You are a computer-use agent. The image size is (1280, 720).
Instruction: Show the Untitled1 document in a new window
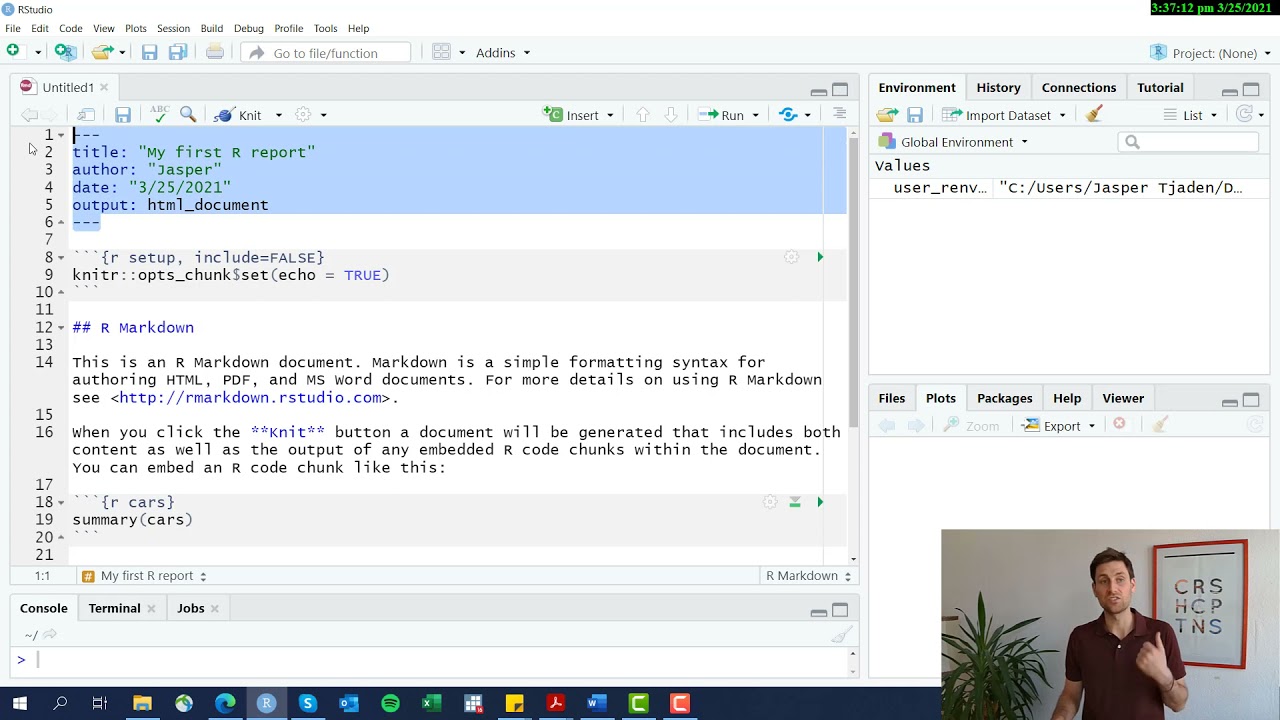click(87, 115)
